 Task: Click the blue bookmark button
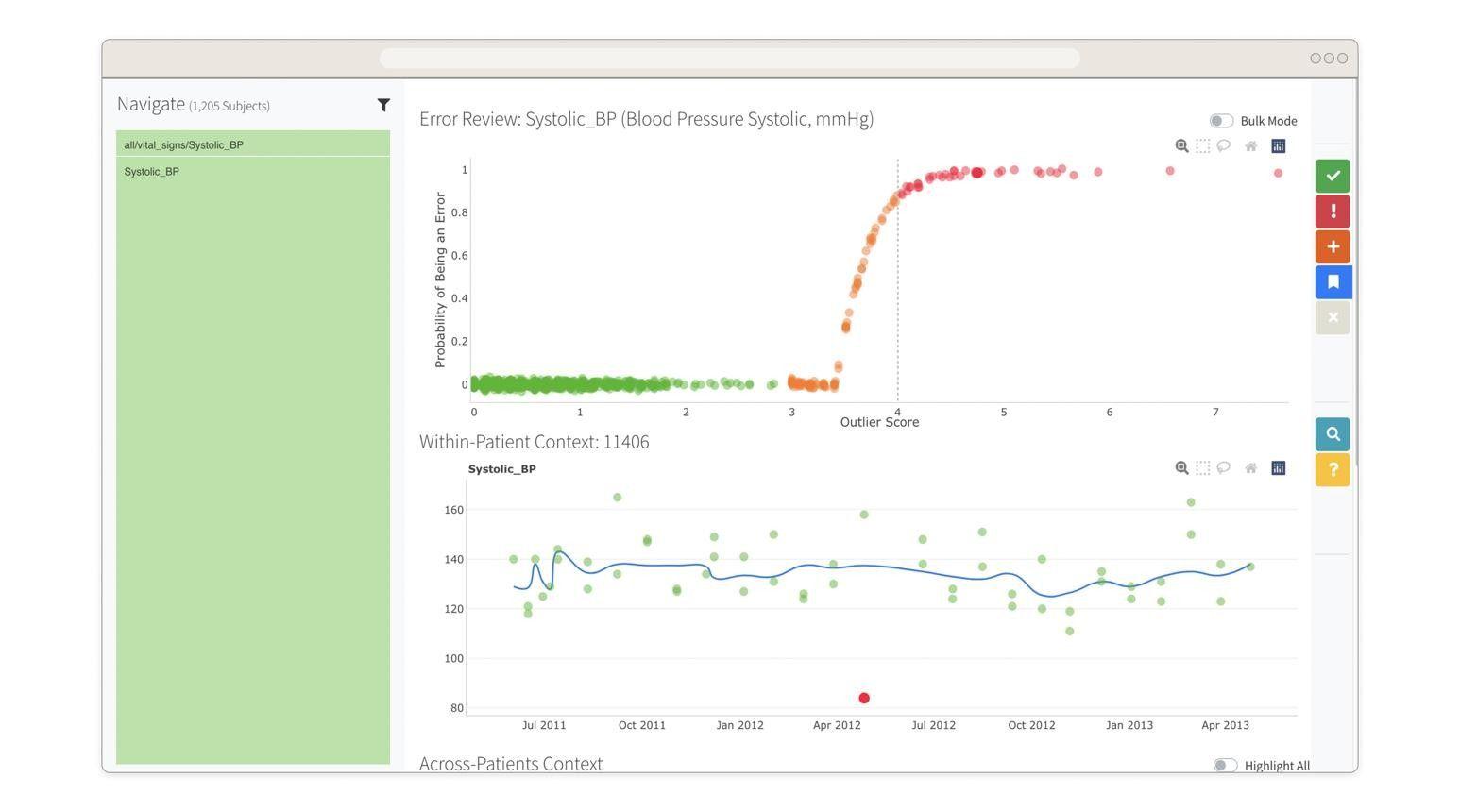(1333, 282)
